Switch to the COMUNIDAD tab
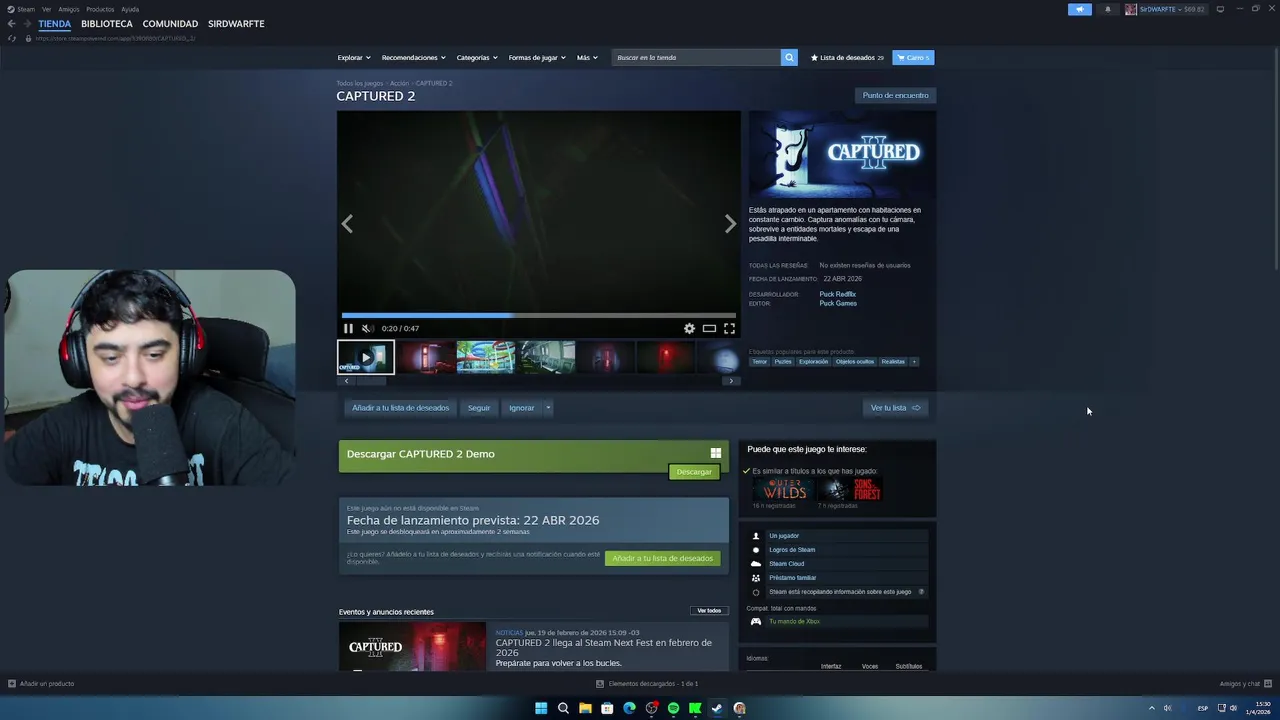 click(x=170, y=24)
